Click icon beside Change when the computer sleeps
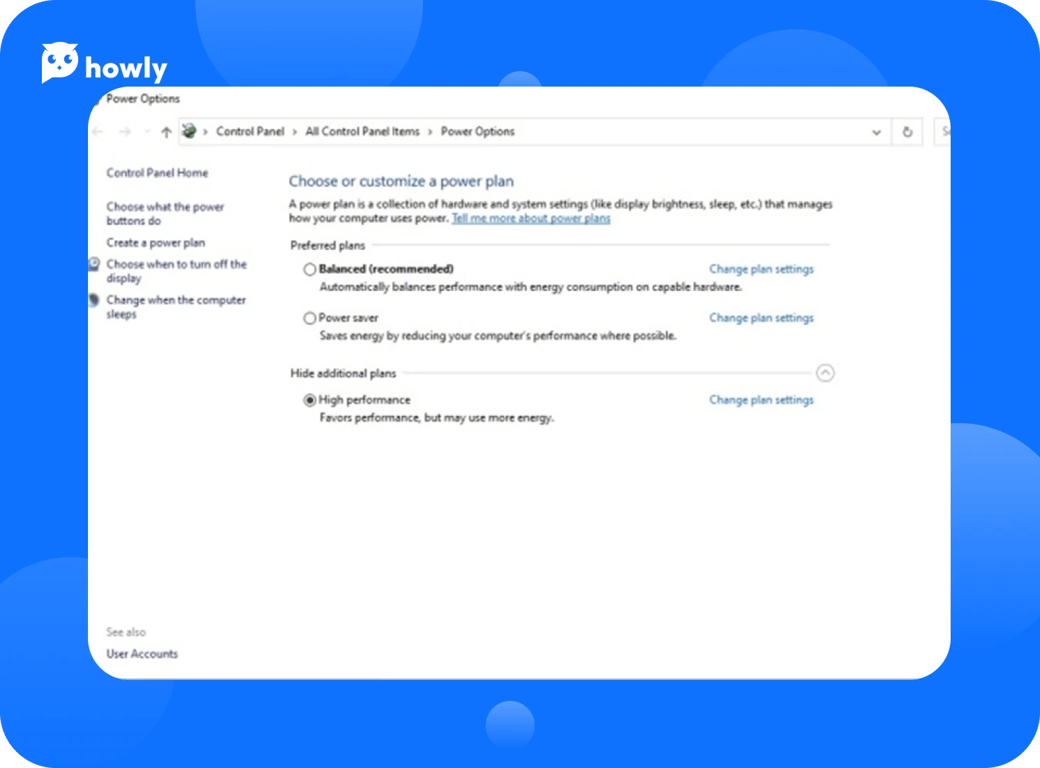This screenshot has width=1040, height=768. 94,300
